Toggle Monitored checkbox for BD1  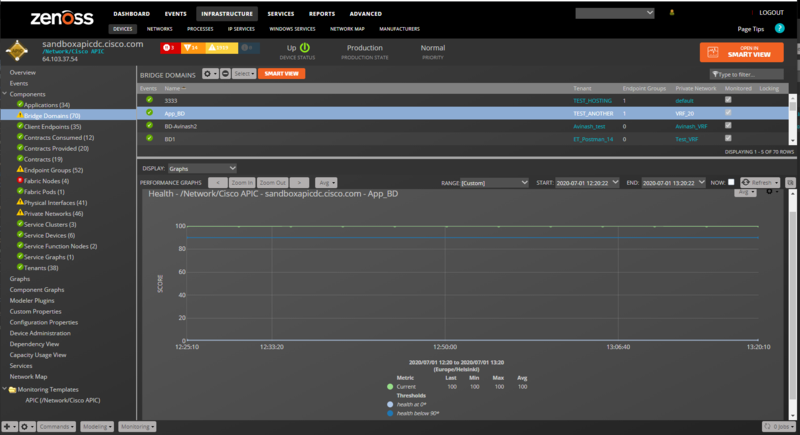click(728, 138)
